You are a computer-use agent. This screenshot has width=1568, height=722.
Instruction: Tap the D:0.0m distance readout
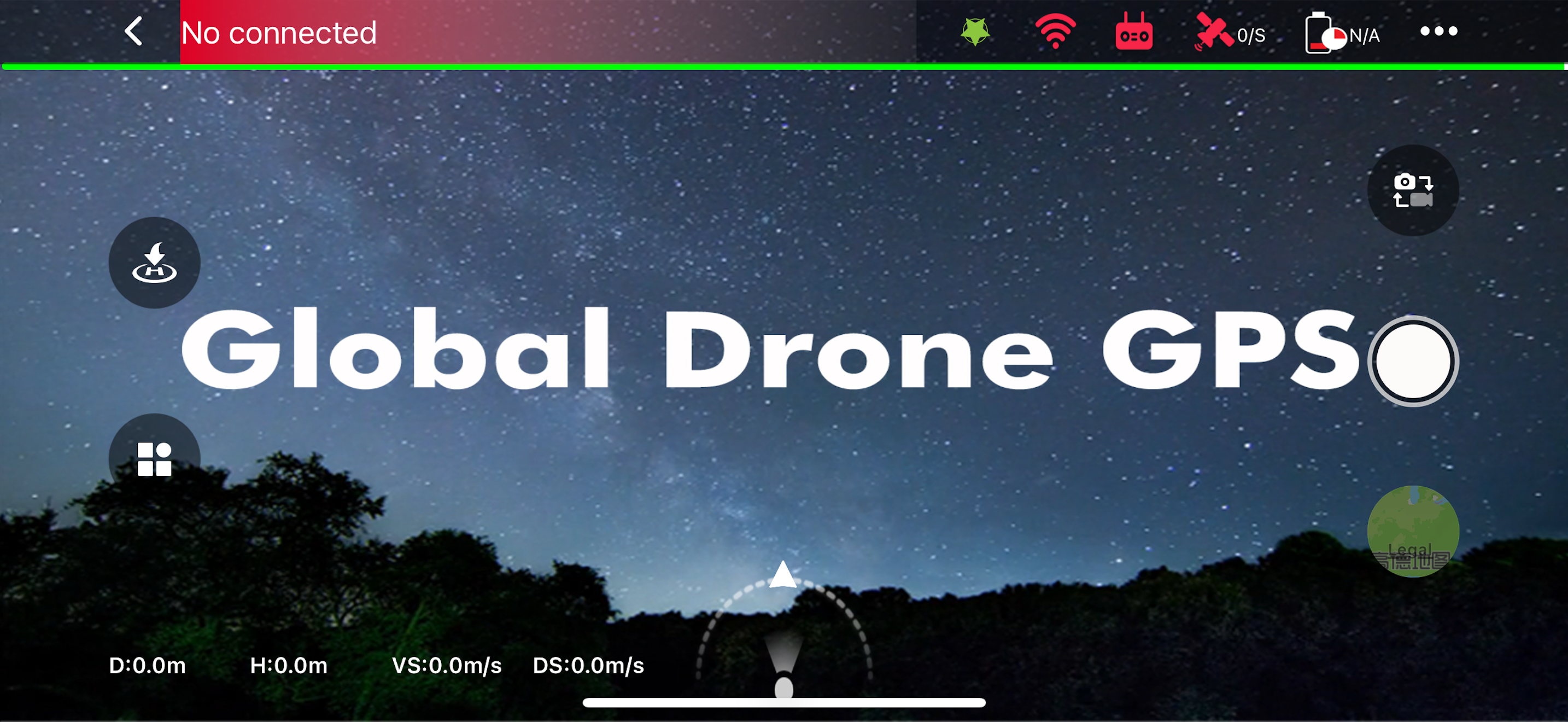click(147, 665)
